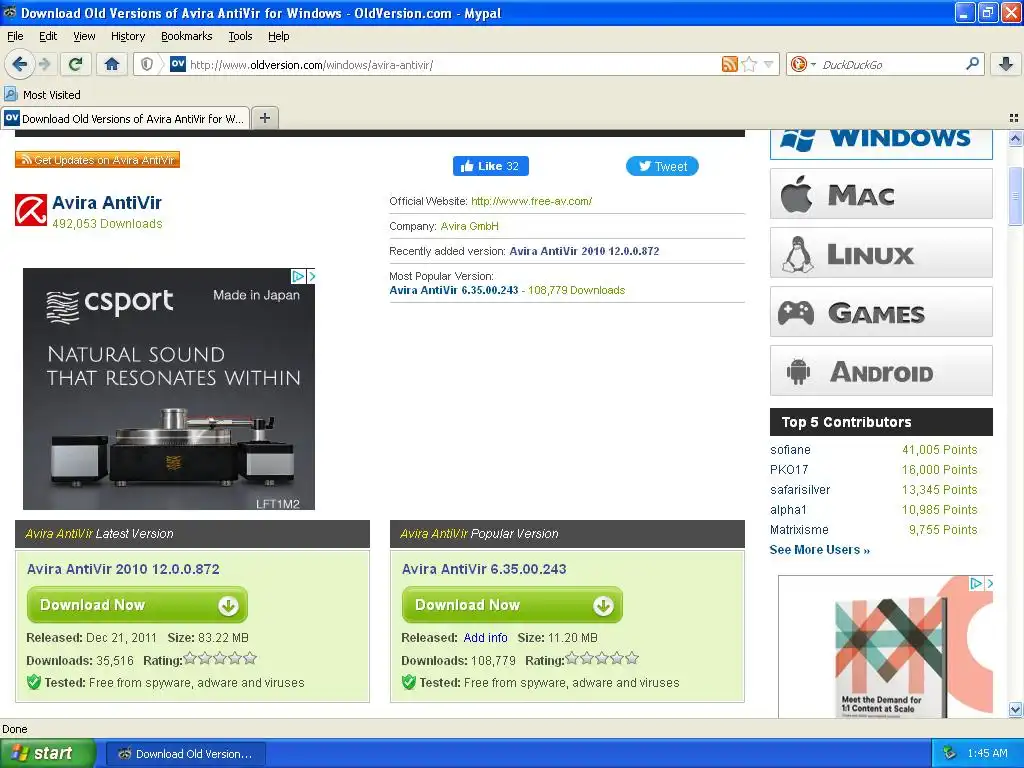Close the csport ad with X icon
The width and height of the screenshot is (1024, 768).
tap(311, 276)
